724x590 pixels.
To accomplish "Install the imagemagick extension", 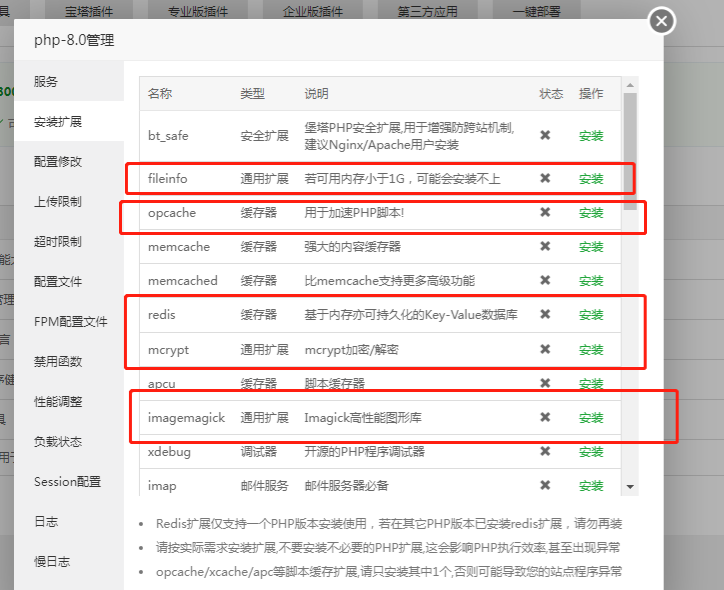I will 591,418.
